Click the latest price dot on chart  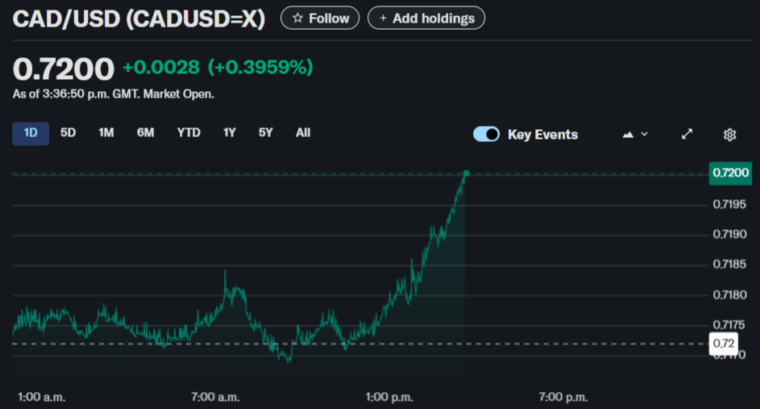(x=466, y=174)
